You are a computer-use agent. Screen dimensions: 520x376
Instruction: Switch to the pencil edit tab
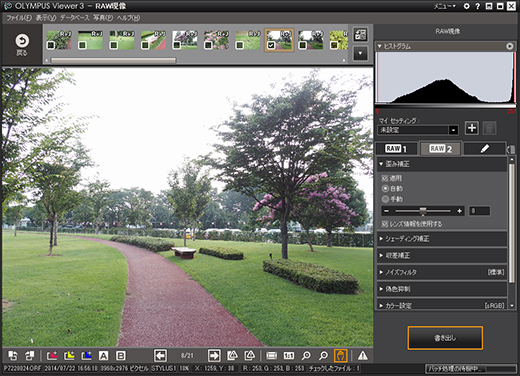[485, 149]
